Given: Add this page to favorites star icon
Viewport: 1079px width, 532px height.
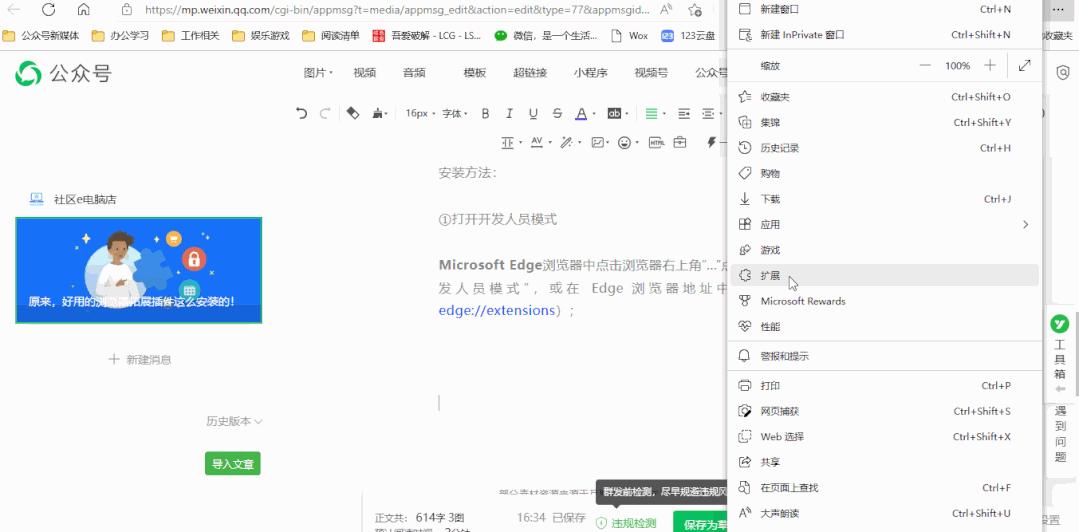Looking at the screenshot, I should point(696,10).
